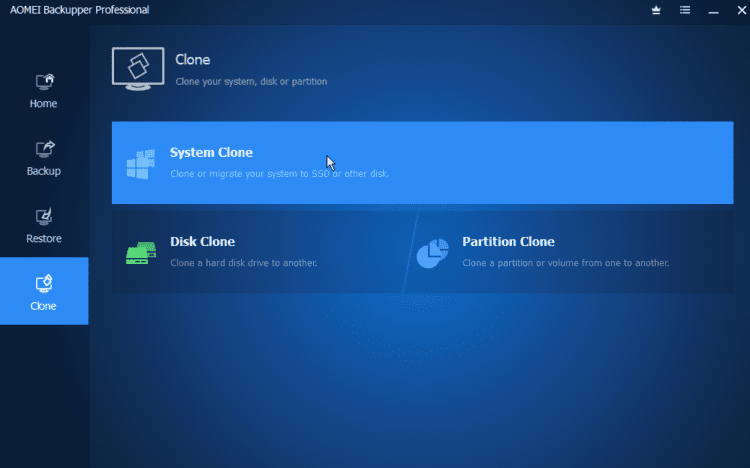Choose System Clone option

coord(422,163)
